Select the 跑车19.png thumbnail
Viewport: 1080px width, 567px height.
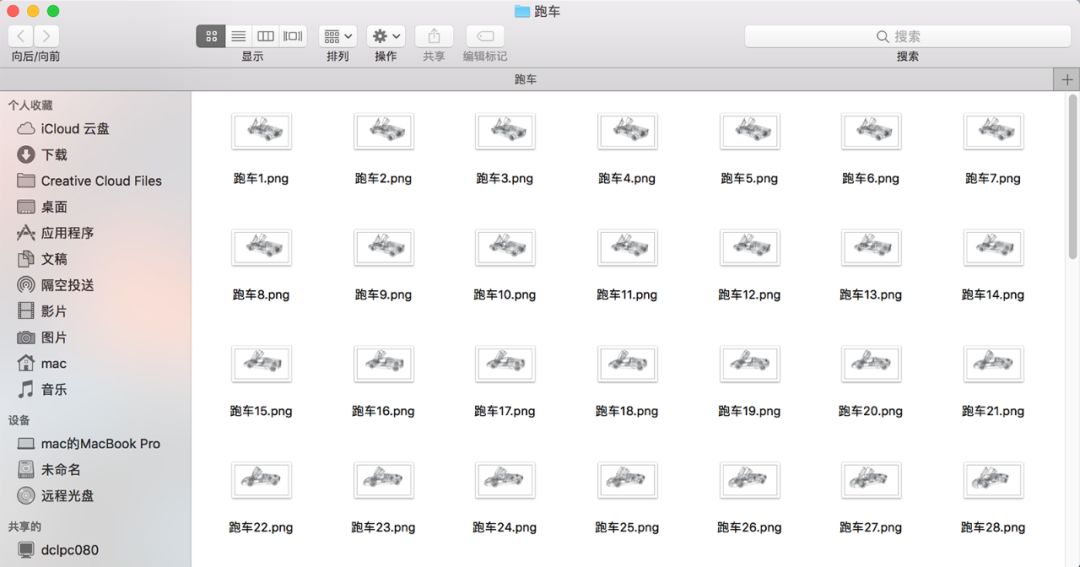coord(749,364)
